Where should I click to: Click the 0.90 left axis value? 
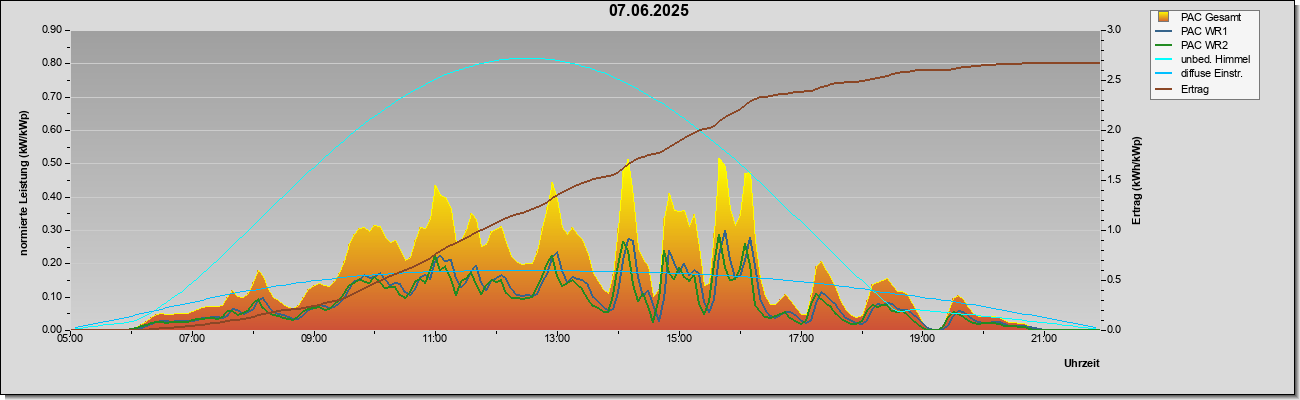tap(52, 30)
